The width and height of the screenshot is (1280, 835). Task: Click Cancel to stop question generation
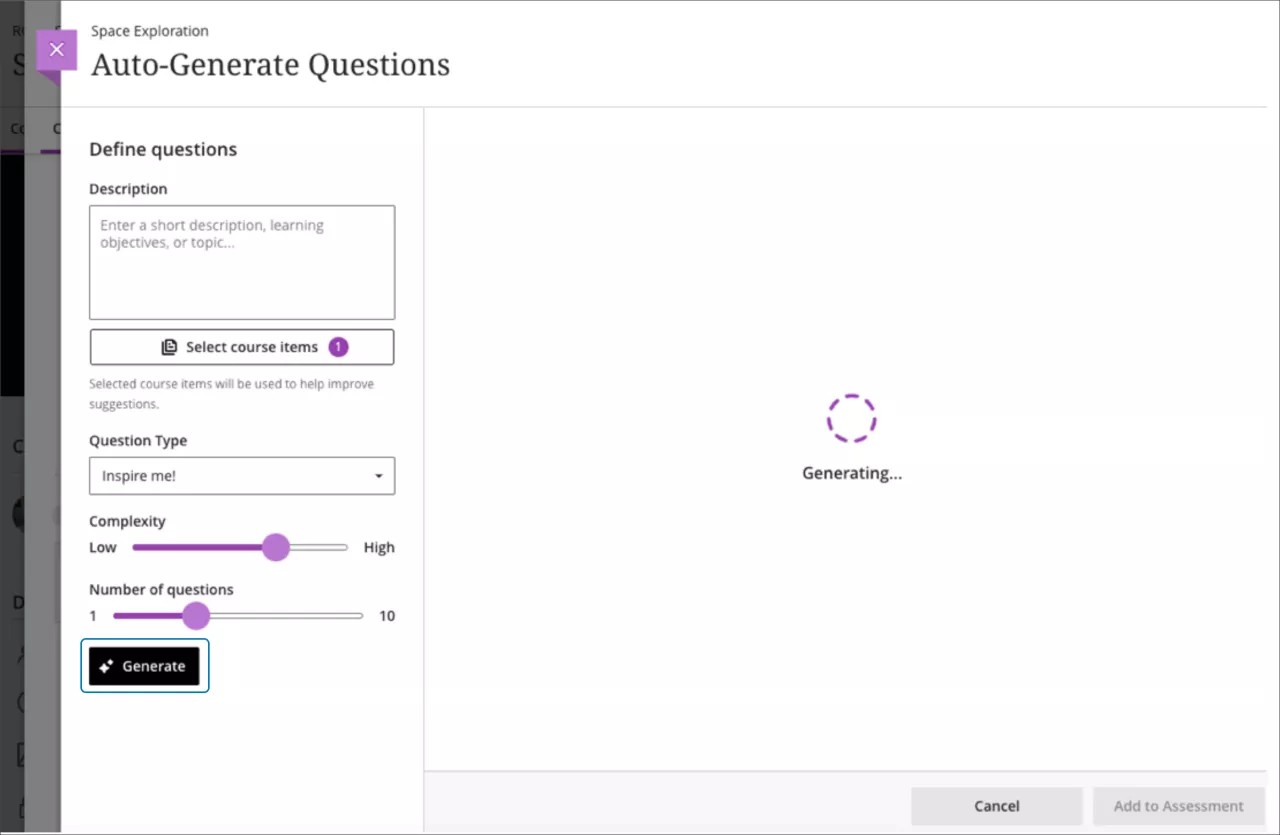click(996, 806)
